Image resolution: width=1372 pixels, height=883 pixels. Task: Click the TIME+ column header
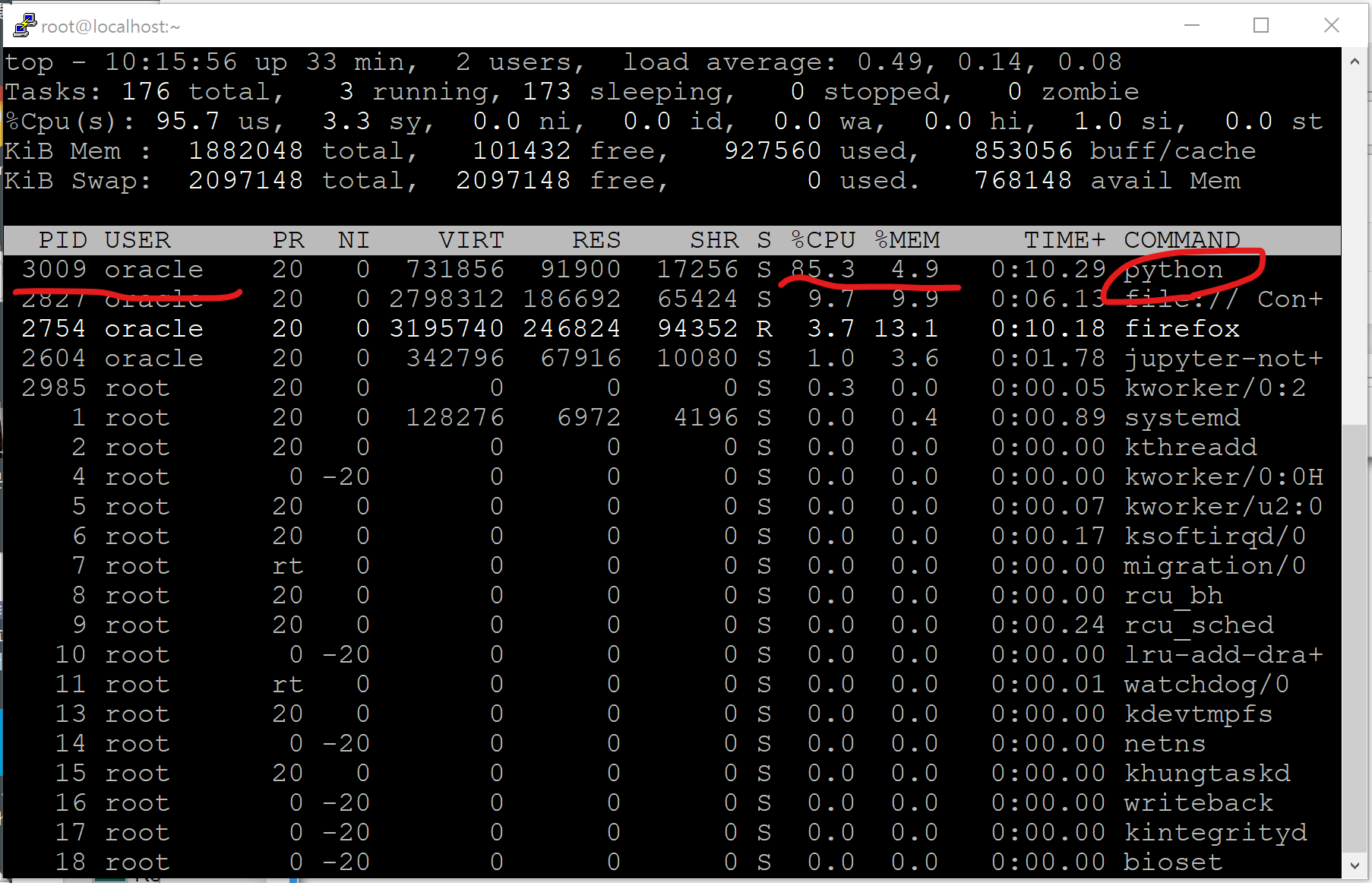(1064, 240)
